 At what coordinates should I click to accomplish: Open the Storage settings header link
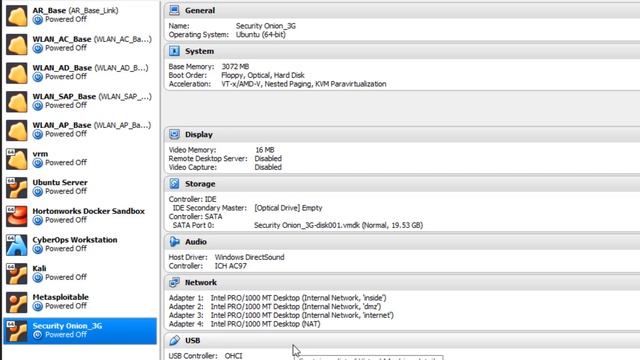[x=200, y=184]
